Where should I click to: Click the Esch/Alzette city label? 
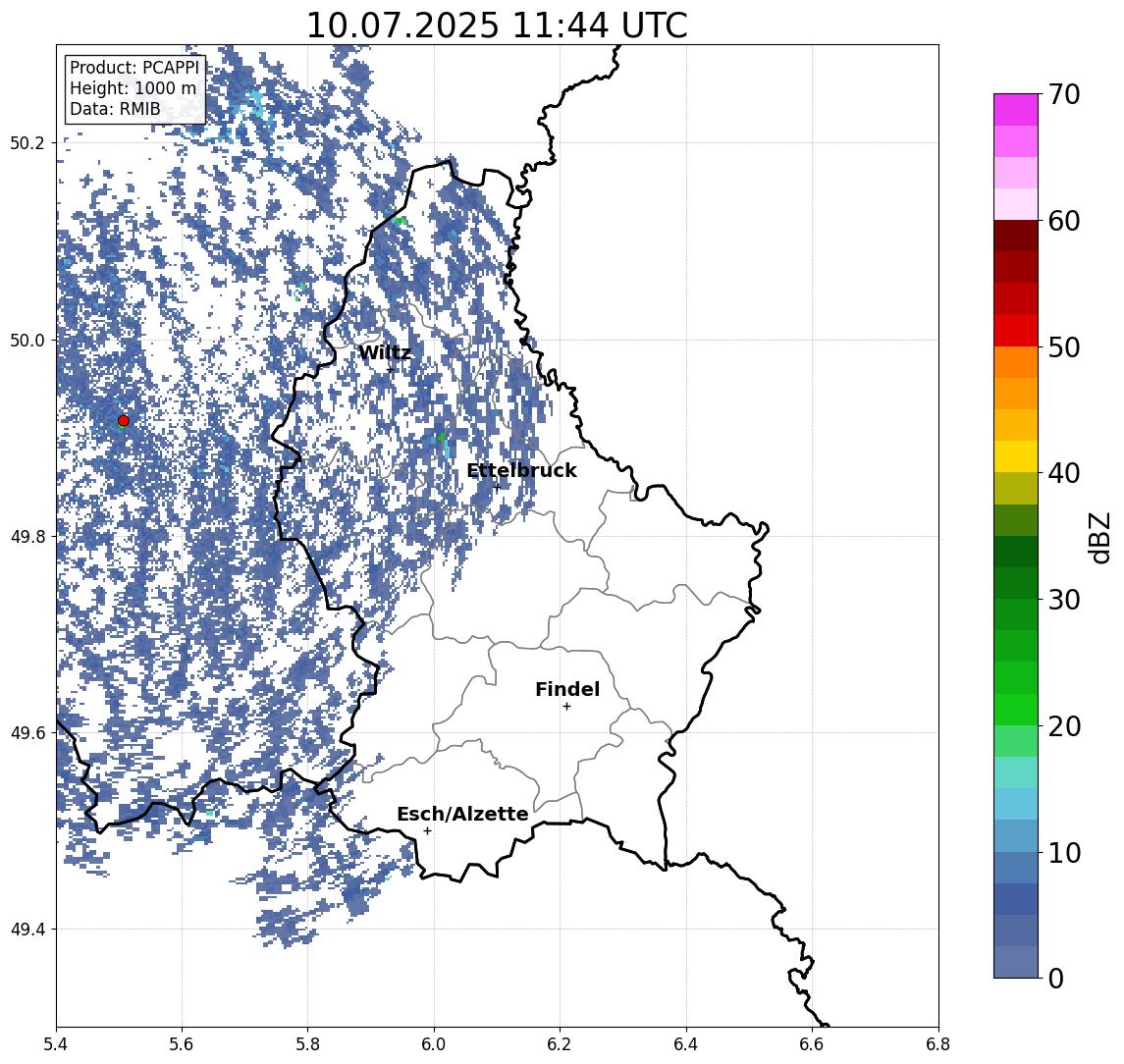[x=462, y=814]
